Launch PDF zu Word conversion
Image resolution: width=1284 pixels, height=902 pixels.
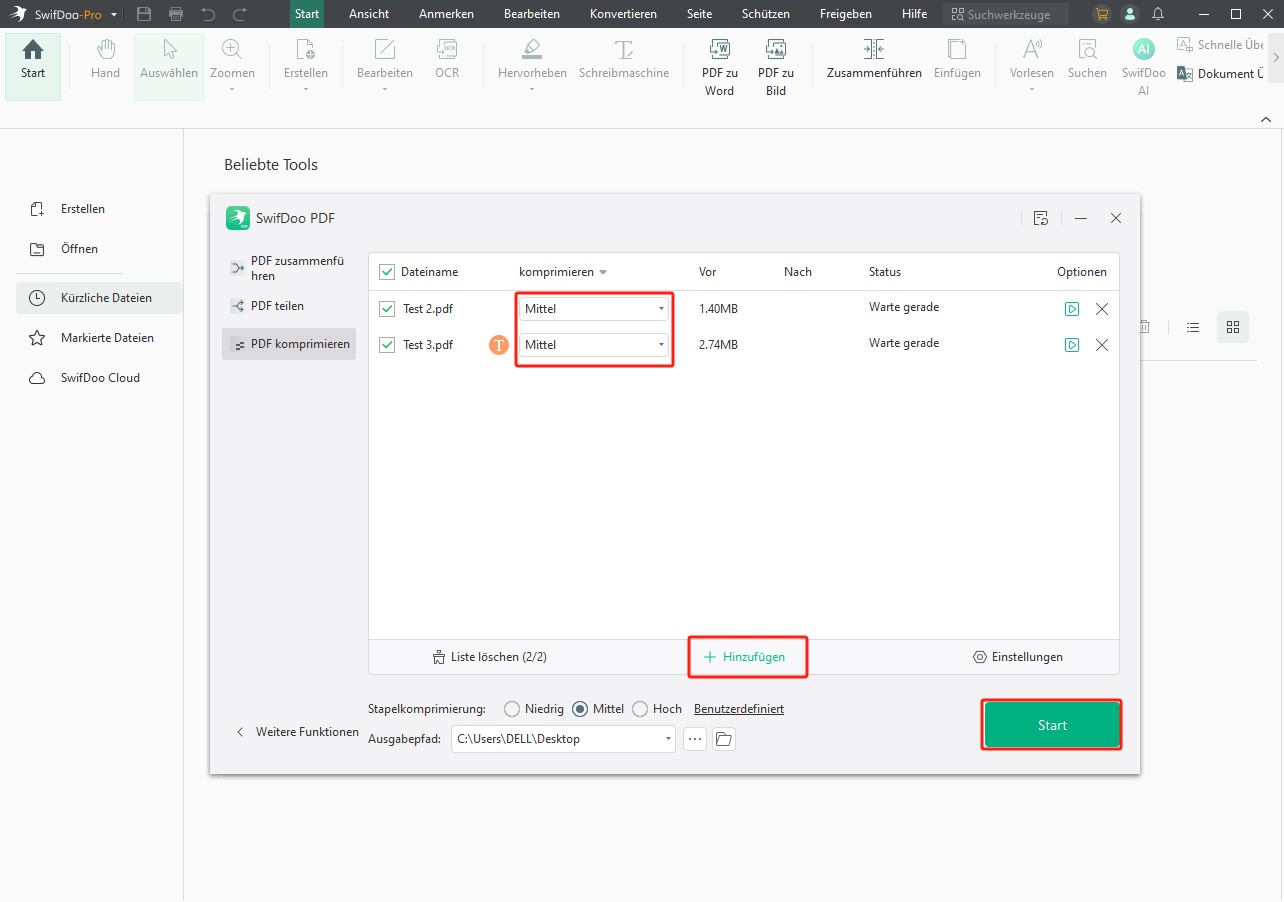tap(719, 68)
